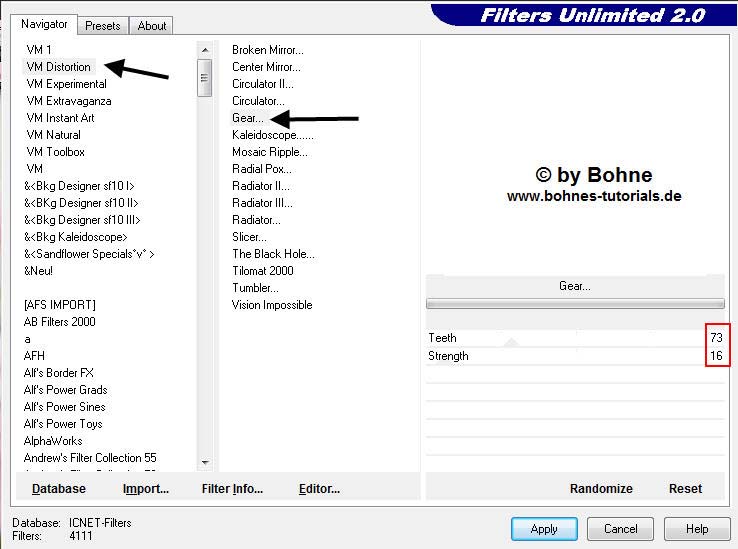
Task: Select VM Extravaganza category
Action: (x=69, y=101)
